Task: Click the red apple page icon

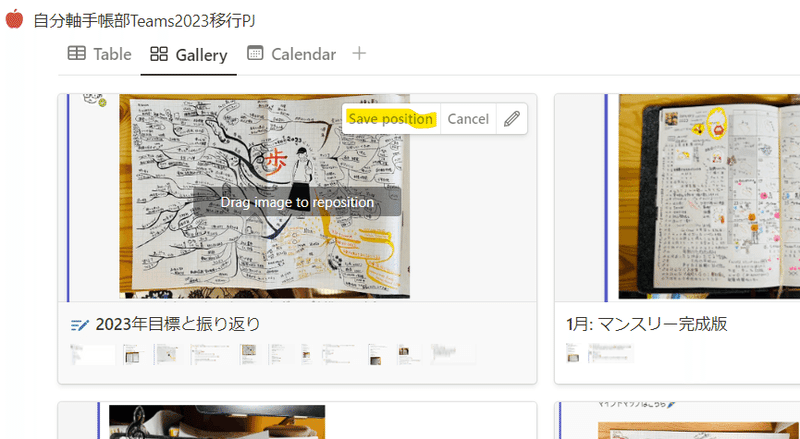Action: (x=14, y=19)
